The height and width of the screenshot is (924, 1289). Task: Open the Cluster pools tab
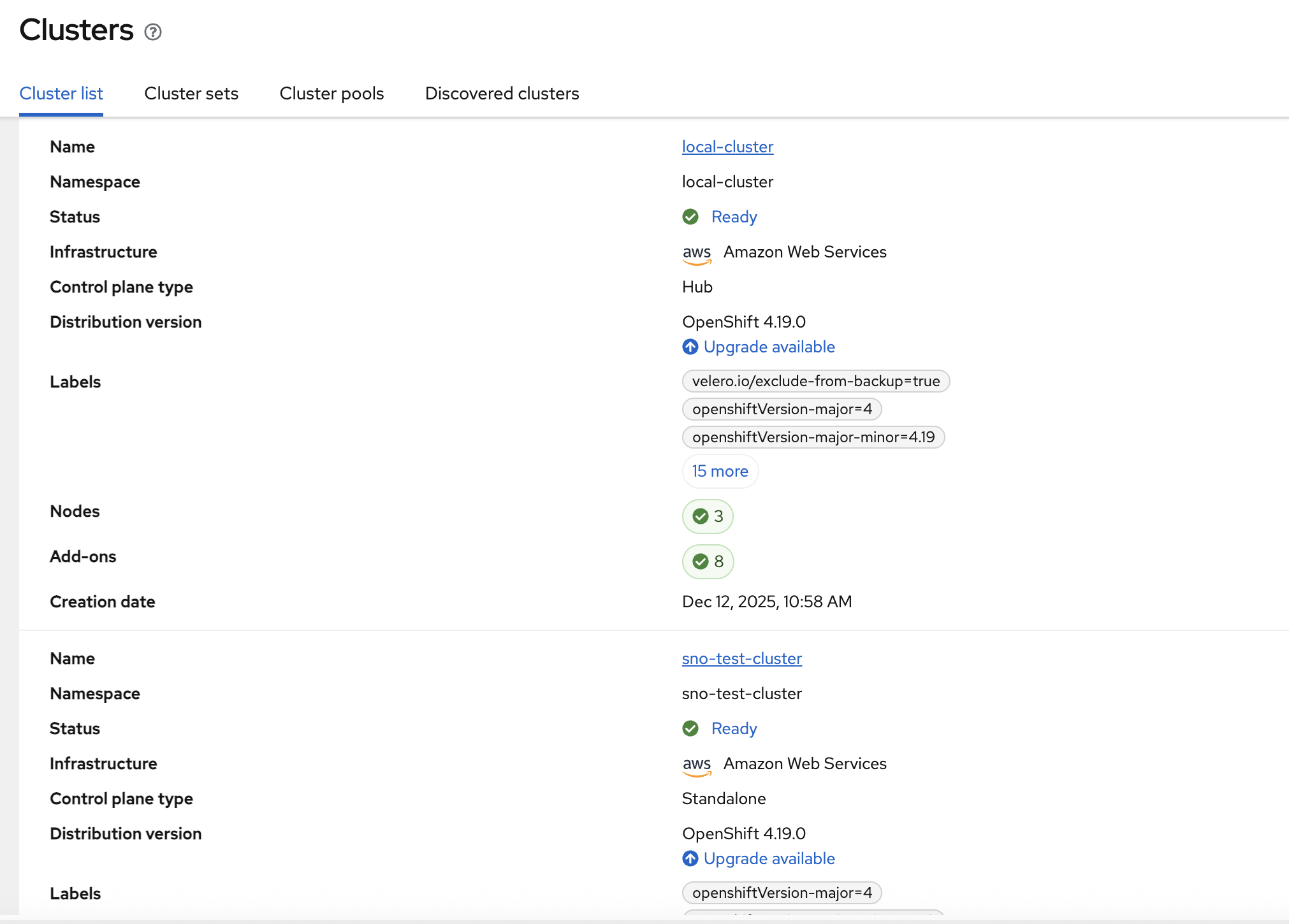click(331, 94)
